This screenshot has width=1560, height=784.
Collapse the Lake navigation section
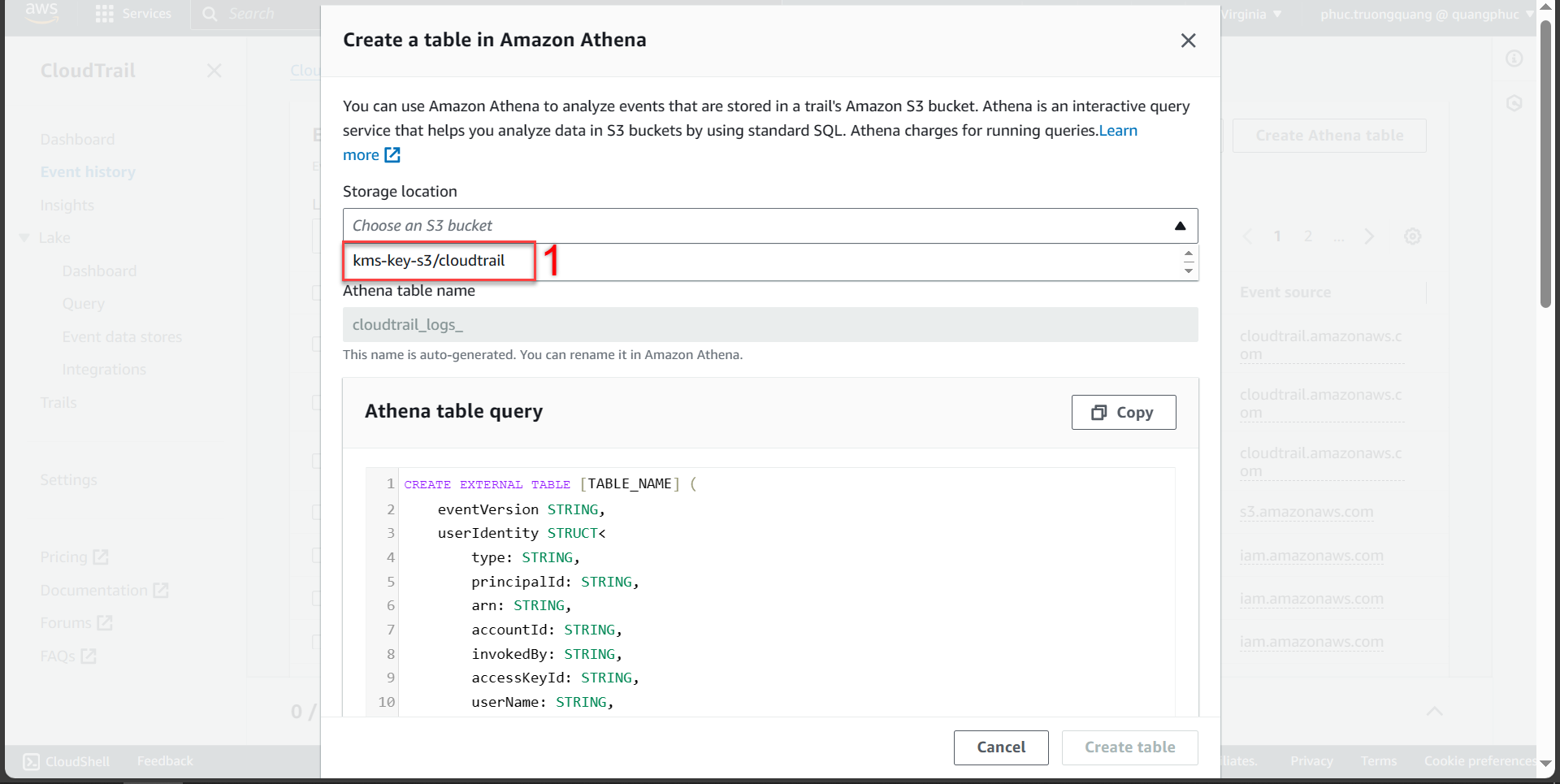click(x=24, y=238)
